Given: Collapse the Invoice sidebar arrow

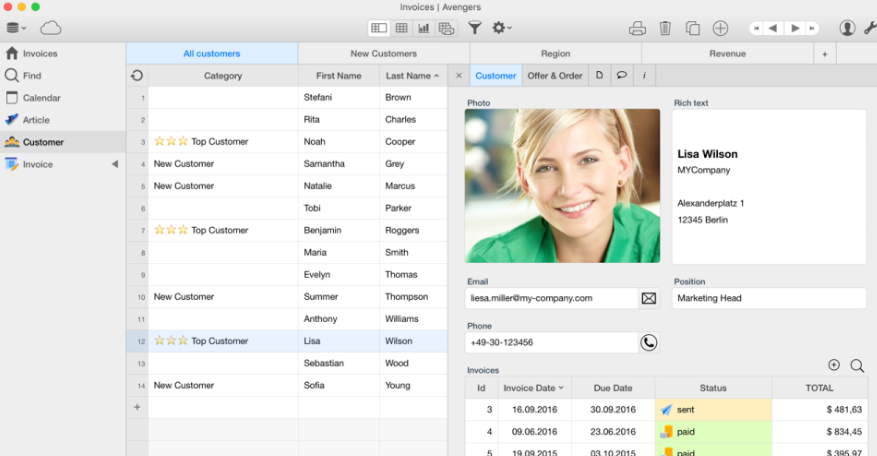Looking at the screenshot, I should pos(115,164).
